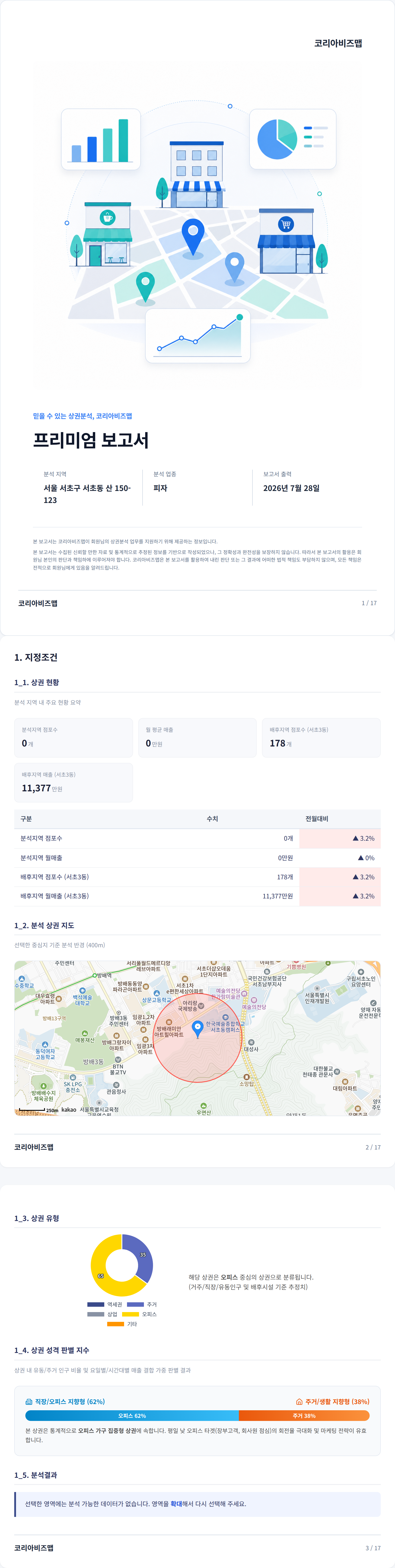Click the 주거 legend color swatch
Image resolution: width=395 pixels, height=1568 pixels.
click(x=135, y=1305)
